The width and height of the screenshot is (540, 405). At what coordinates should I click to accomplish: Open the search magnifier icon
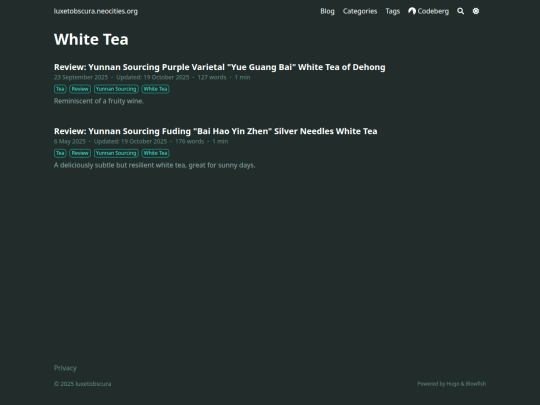460,11
